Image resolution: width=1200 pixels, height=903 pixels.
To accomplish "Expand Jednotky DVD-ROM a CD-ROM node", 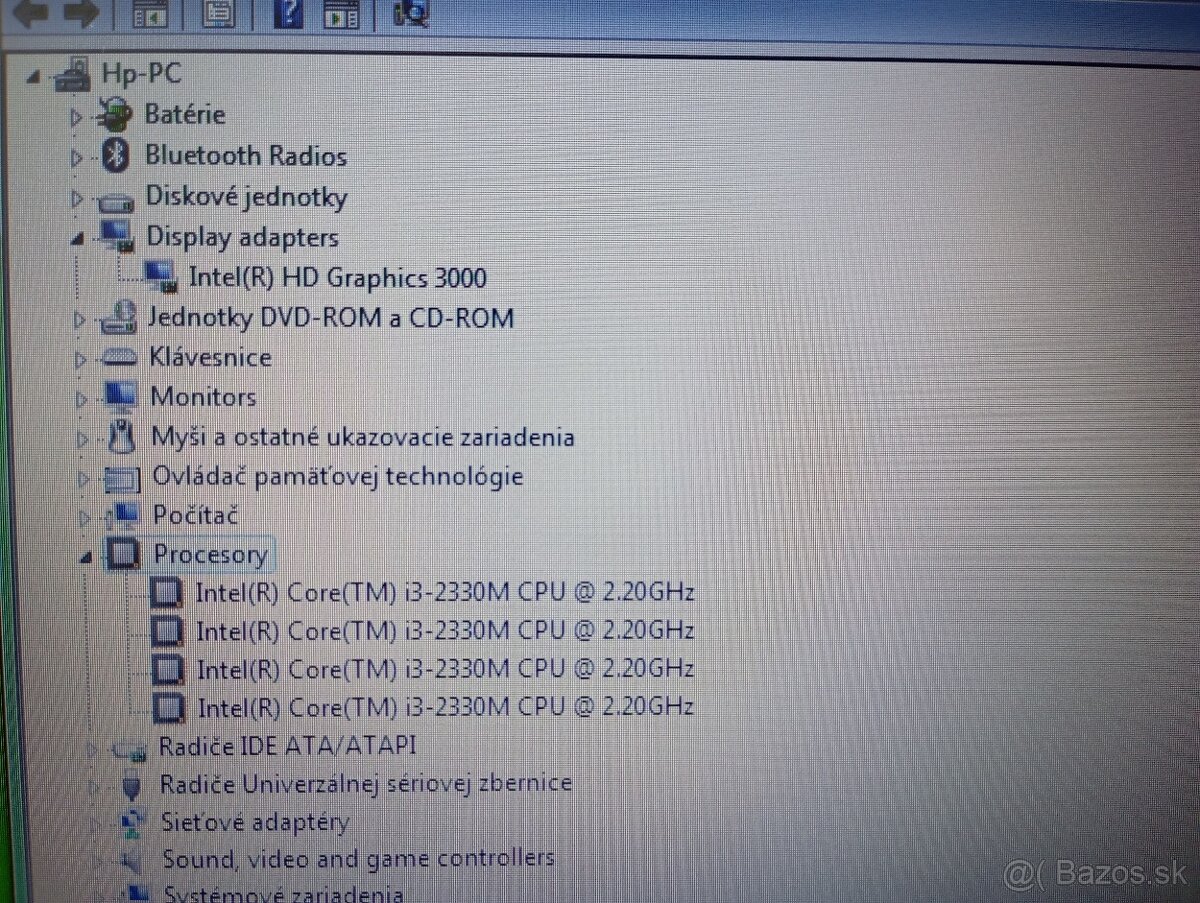I will pos(79,321).
